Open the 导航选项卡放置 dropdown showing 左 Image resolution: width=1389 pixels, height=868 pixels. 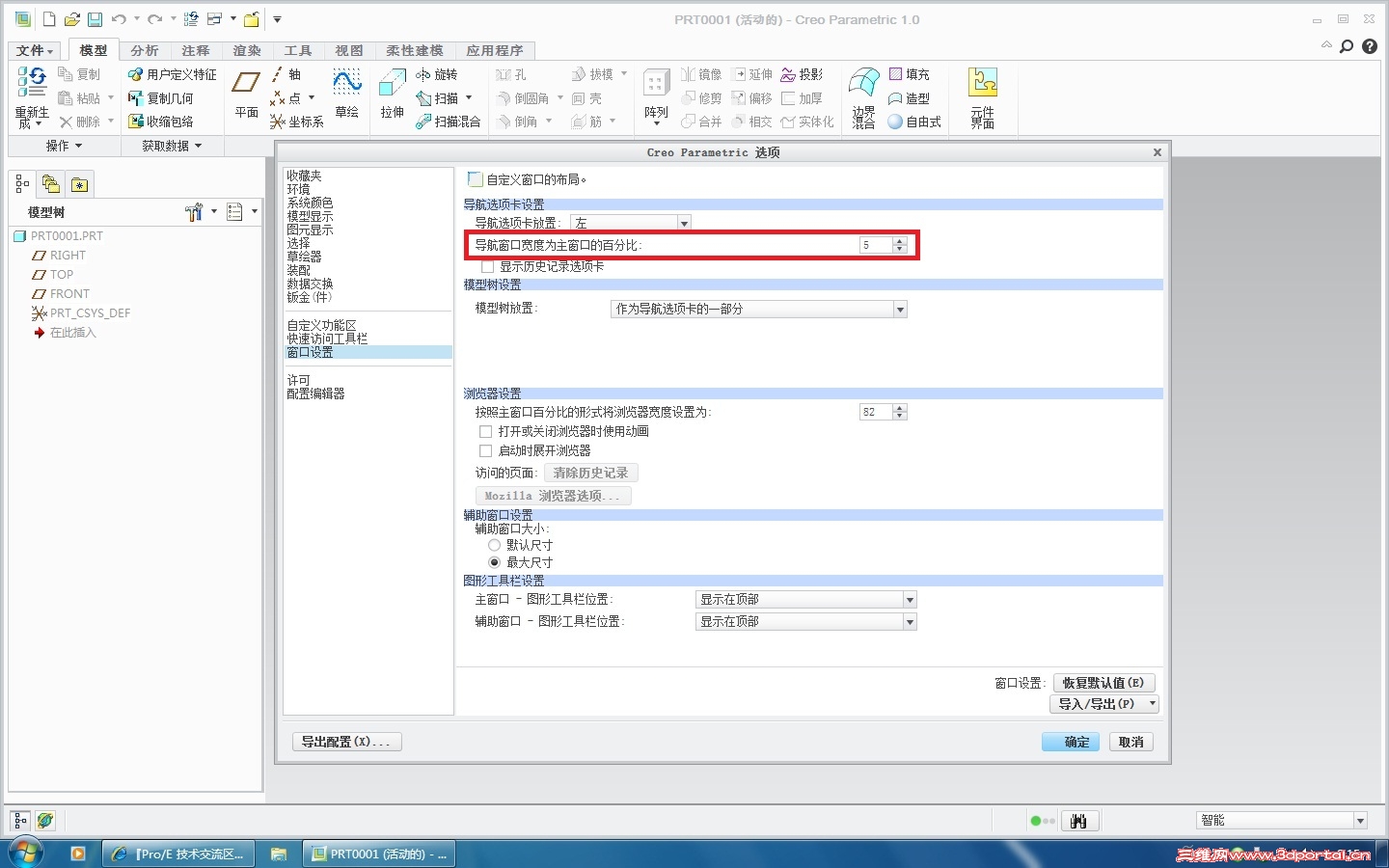tap(631, 223)
